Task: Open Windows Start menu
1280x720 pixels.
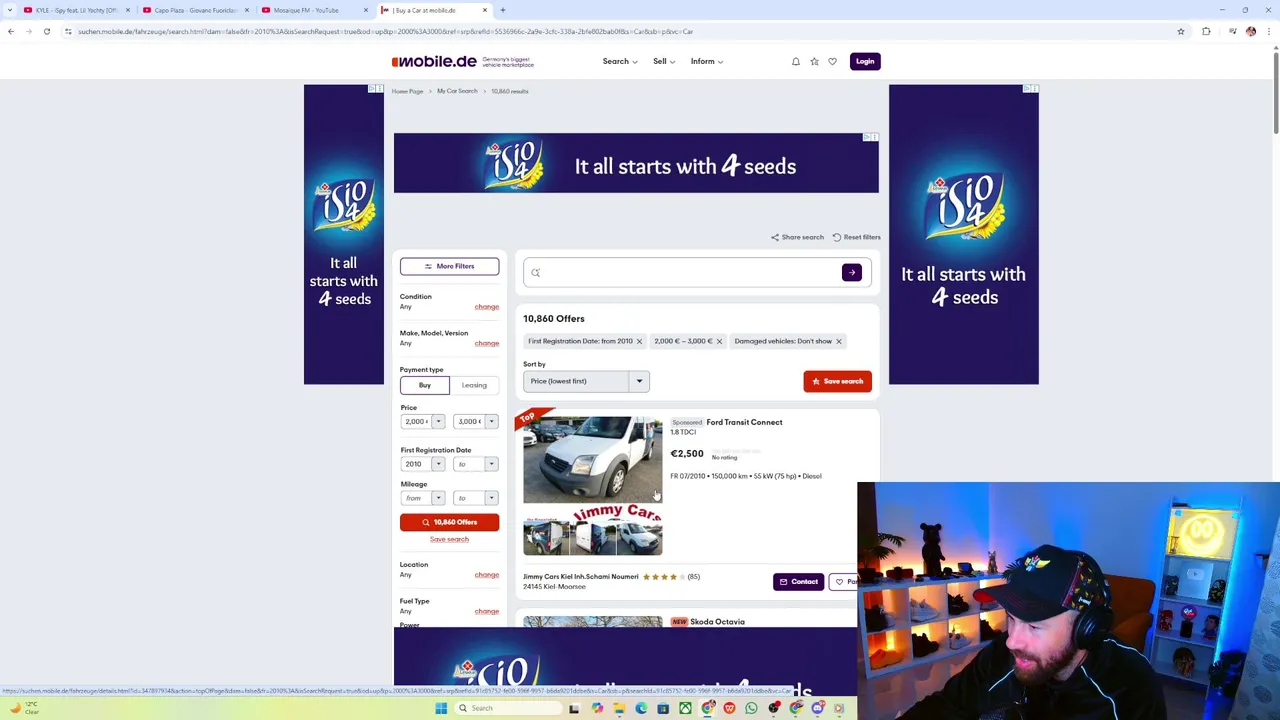Action: (441, 708)
